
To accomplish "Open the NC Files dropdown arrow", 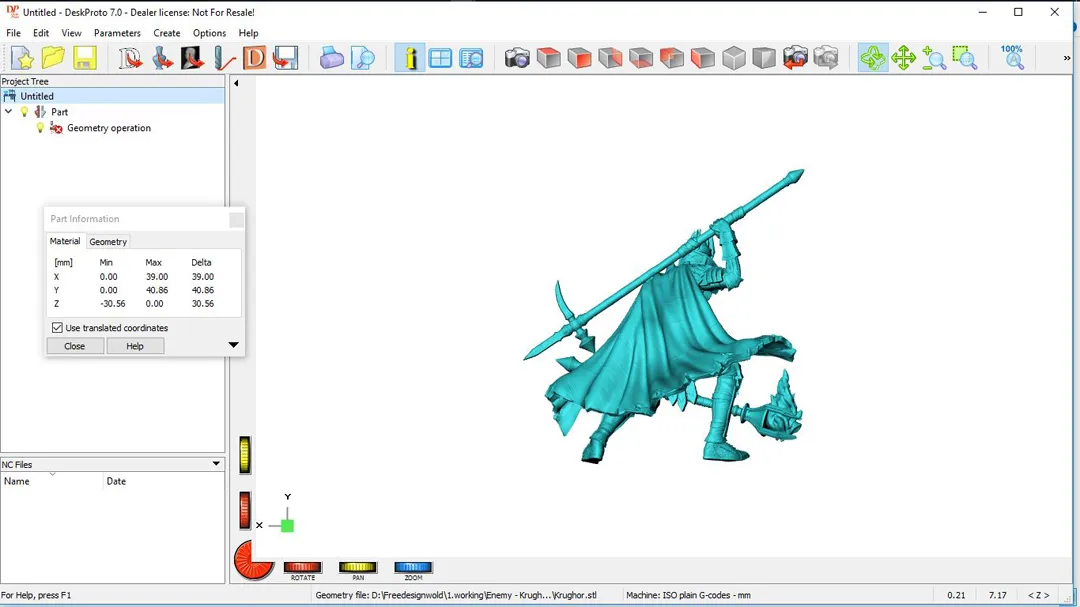I will click(x=216, y=464).
